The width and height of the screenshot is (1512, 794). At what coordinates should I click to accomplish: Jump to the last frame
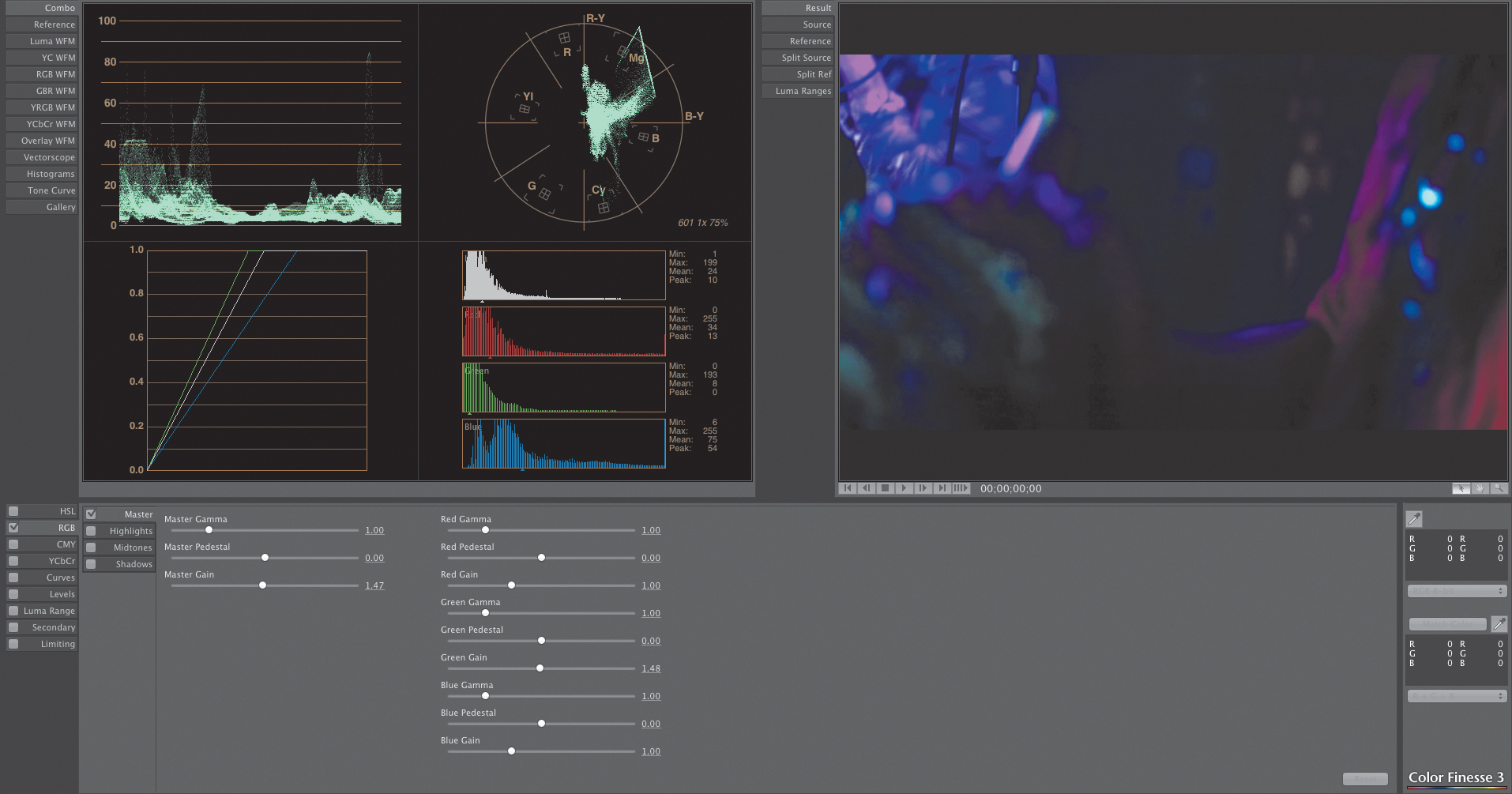942,488
